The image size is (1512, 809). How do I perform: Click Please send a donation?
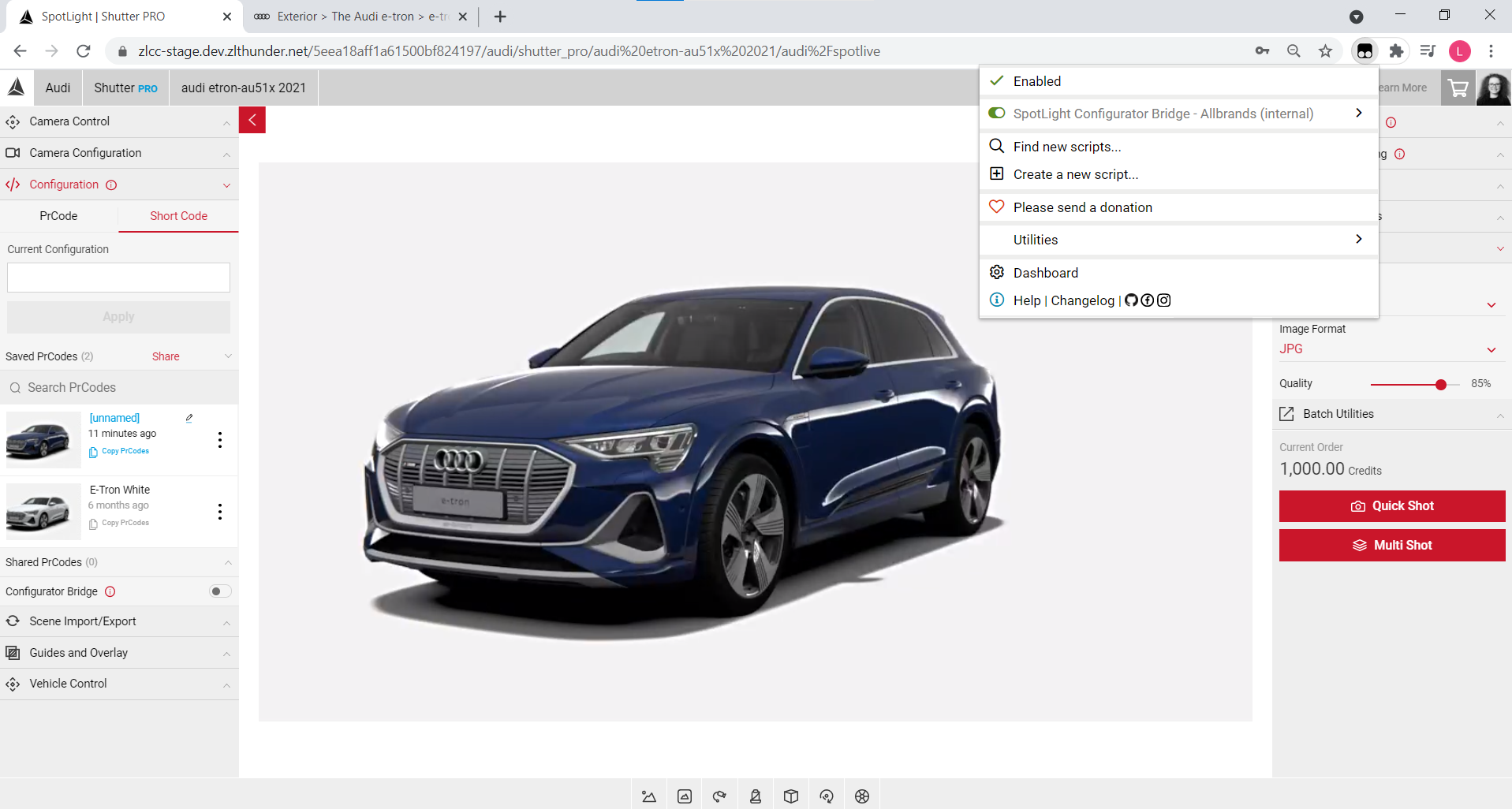coord(1178,207)
